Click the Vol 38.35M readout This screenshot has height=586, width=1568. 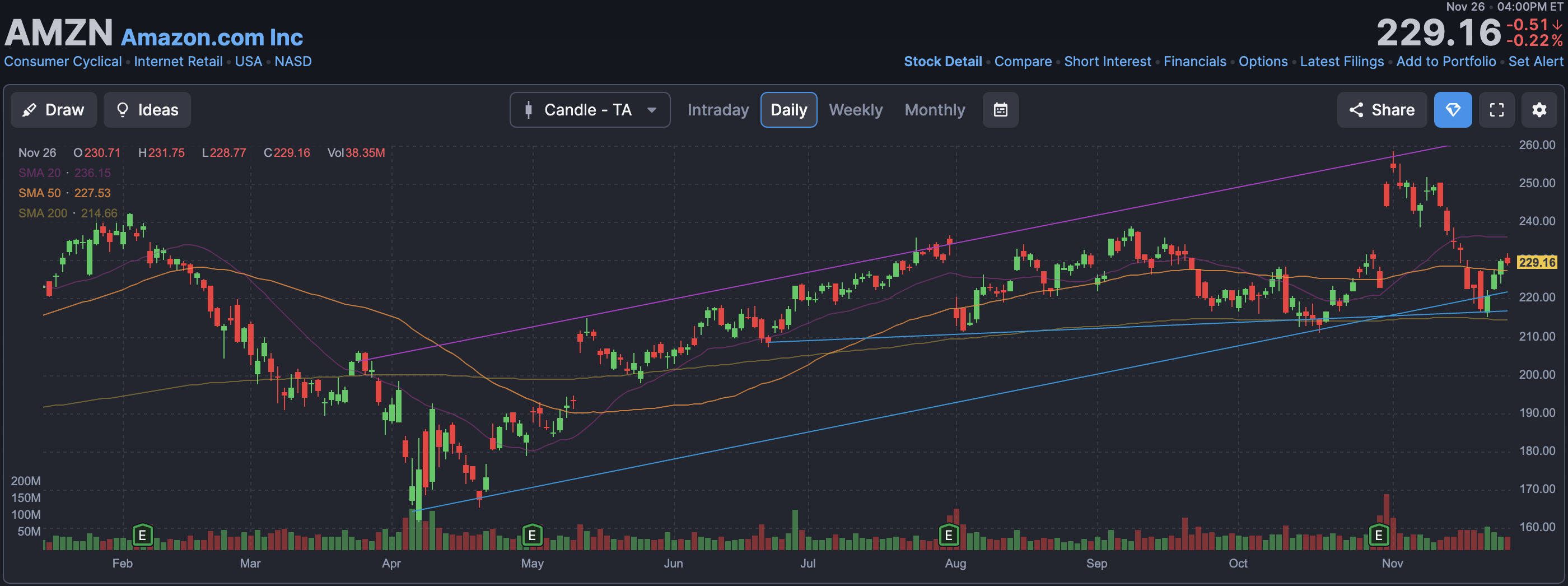356,153
